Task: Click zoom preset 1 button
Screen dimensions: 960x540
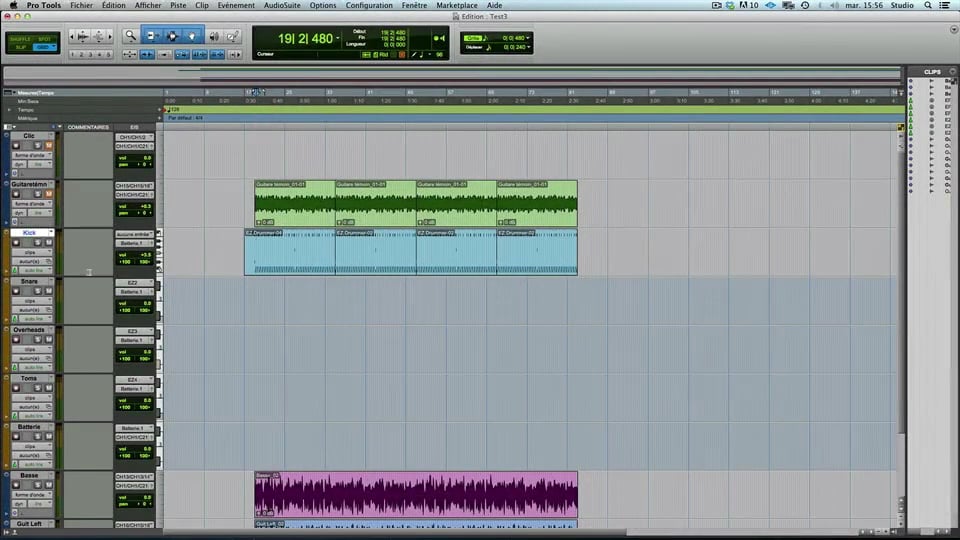Action: (72, 54)
